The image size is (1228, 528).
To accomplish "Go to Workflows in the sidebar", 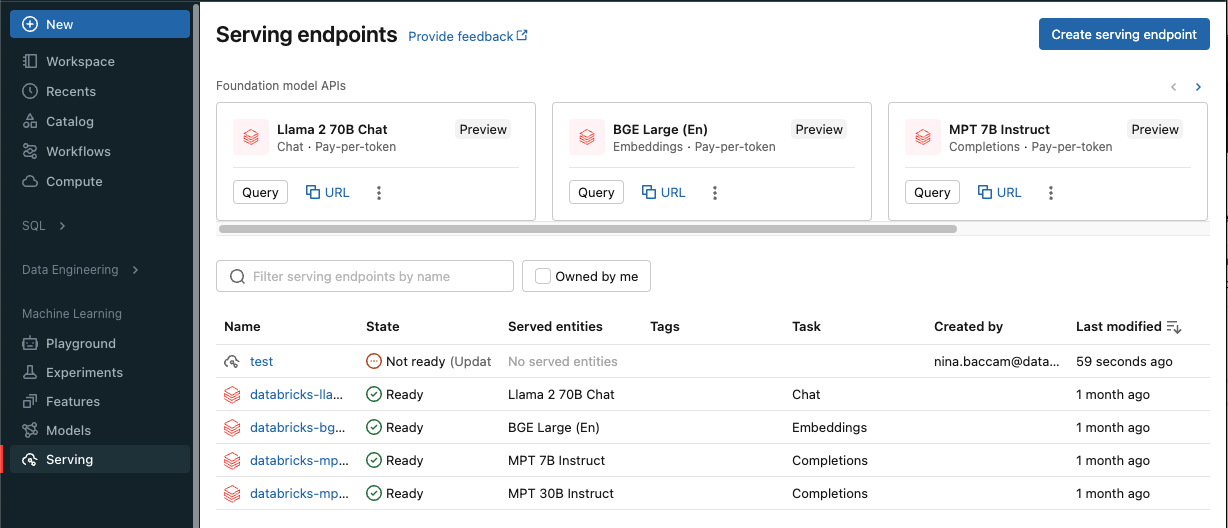I will (x=78, y=152).
